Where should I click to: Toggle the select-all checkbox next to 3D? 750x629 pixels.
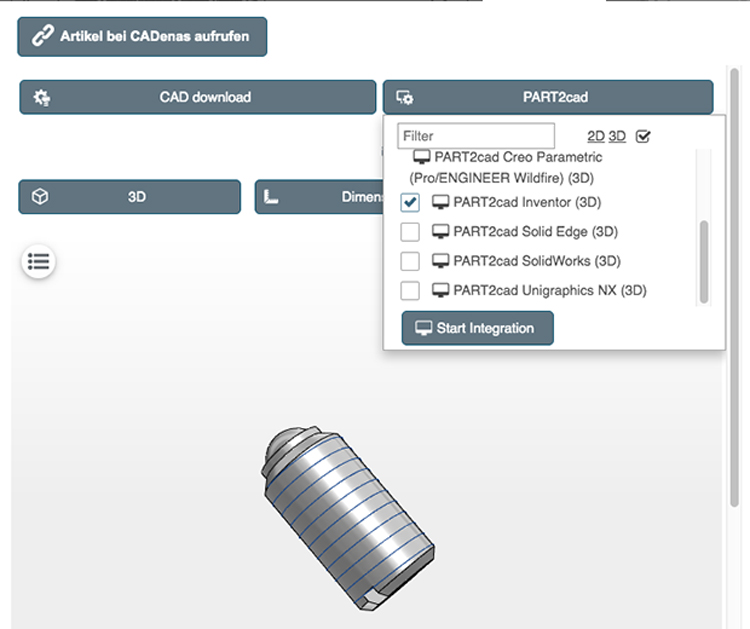(x=643, y=137)
